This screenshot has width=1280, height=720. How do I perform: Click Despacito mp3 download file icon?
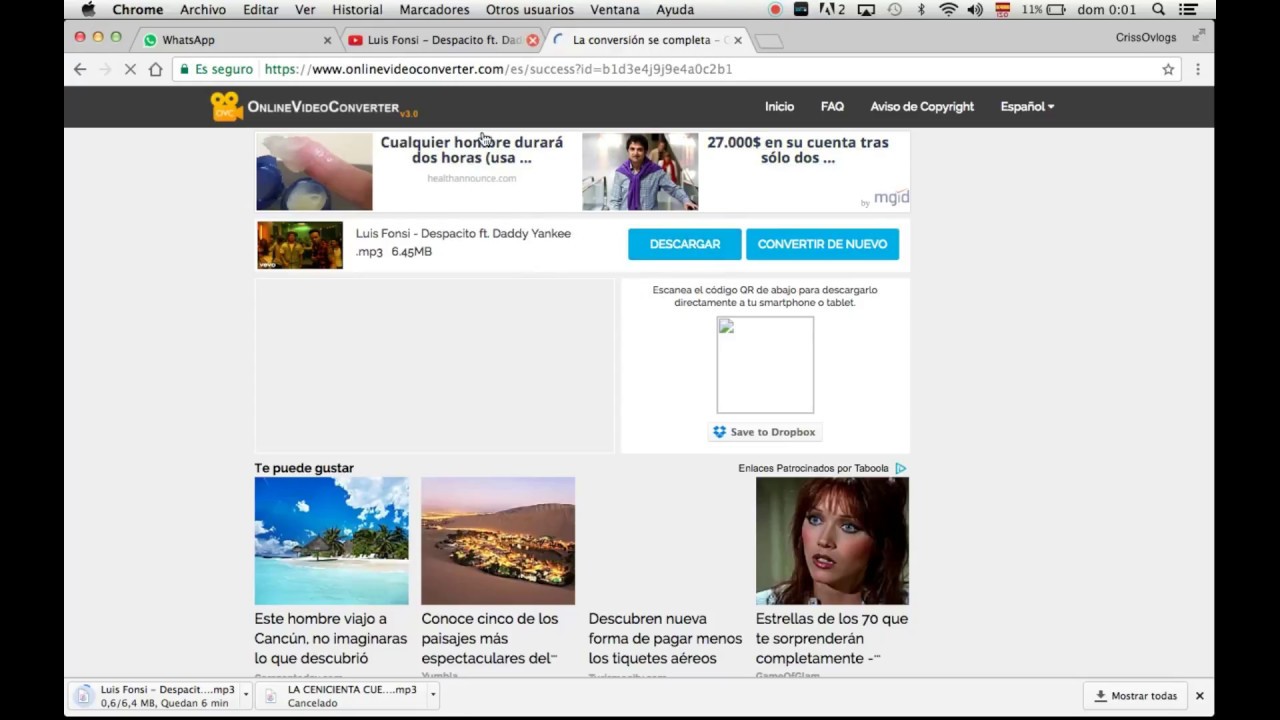[84, 695]
